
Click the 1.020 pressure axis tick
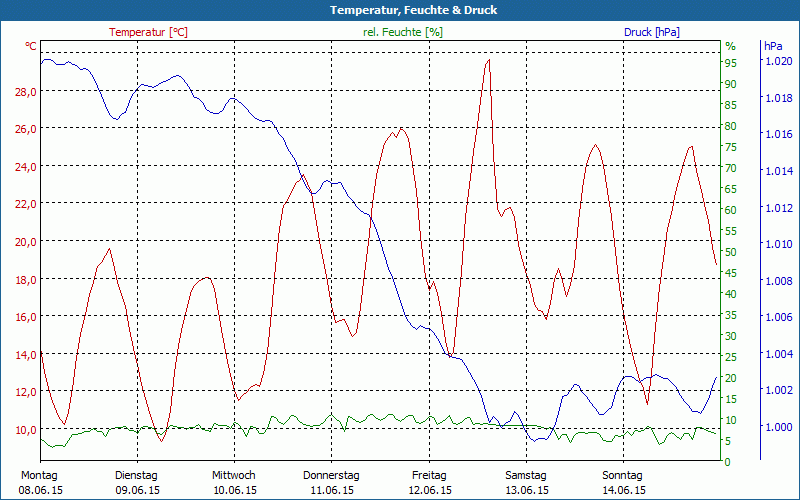[778, 62]
